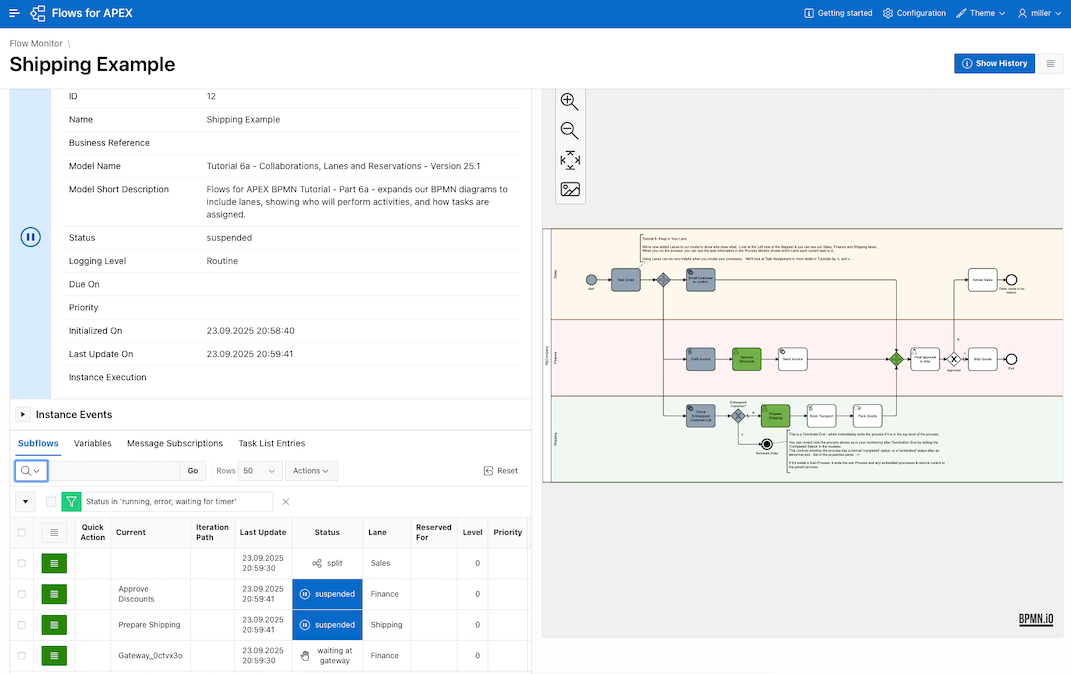This screenshot has height=674, width=1071.
Task: Toggle the status filter enabled checkbox
Action: 51,502
